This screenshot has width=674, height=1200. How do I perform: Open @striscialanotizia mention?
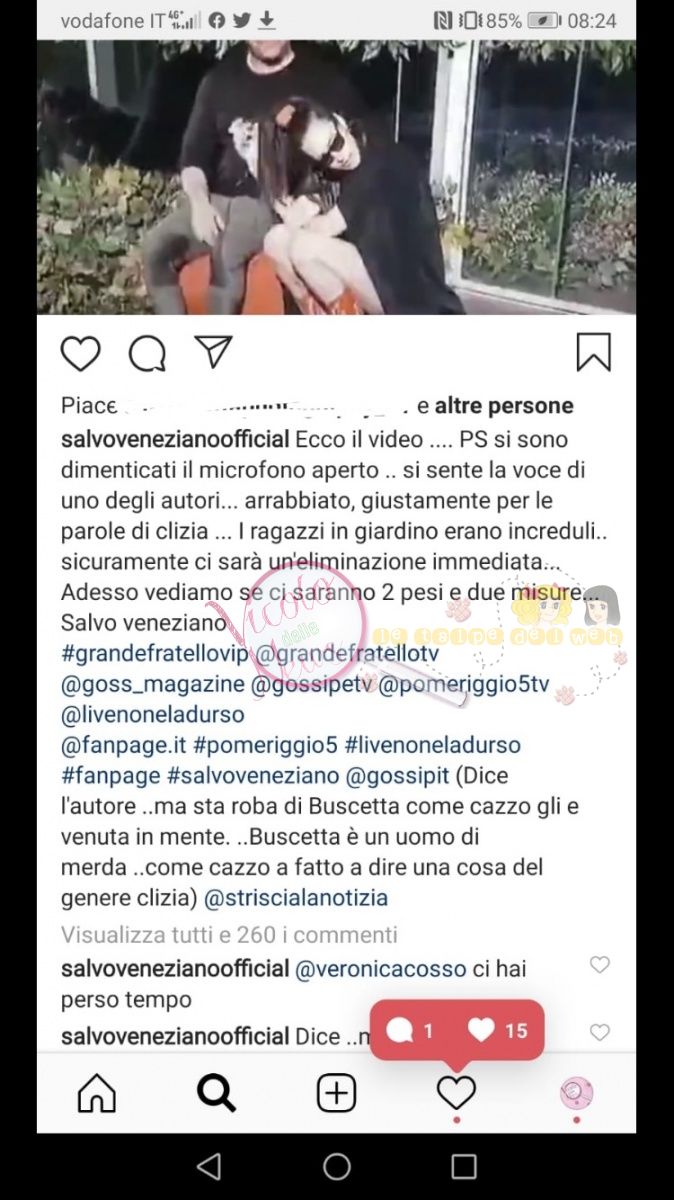(296, 898)
